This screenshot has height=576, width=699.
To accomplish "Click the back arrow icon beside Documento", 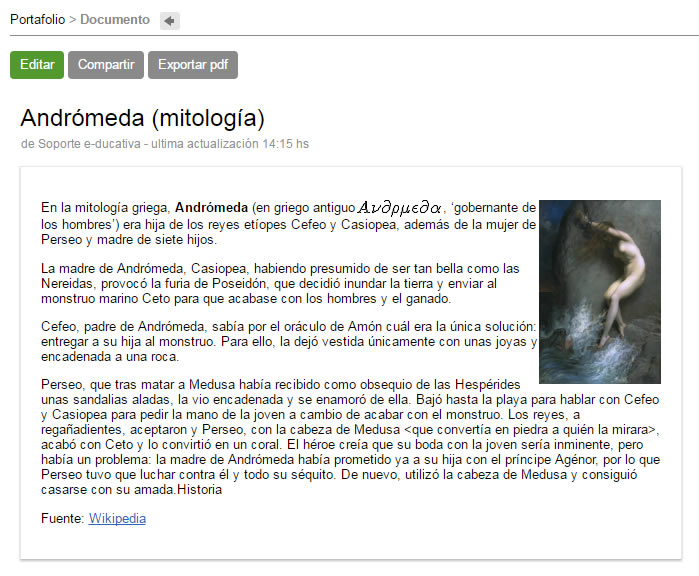I will pos(169,21).
